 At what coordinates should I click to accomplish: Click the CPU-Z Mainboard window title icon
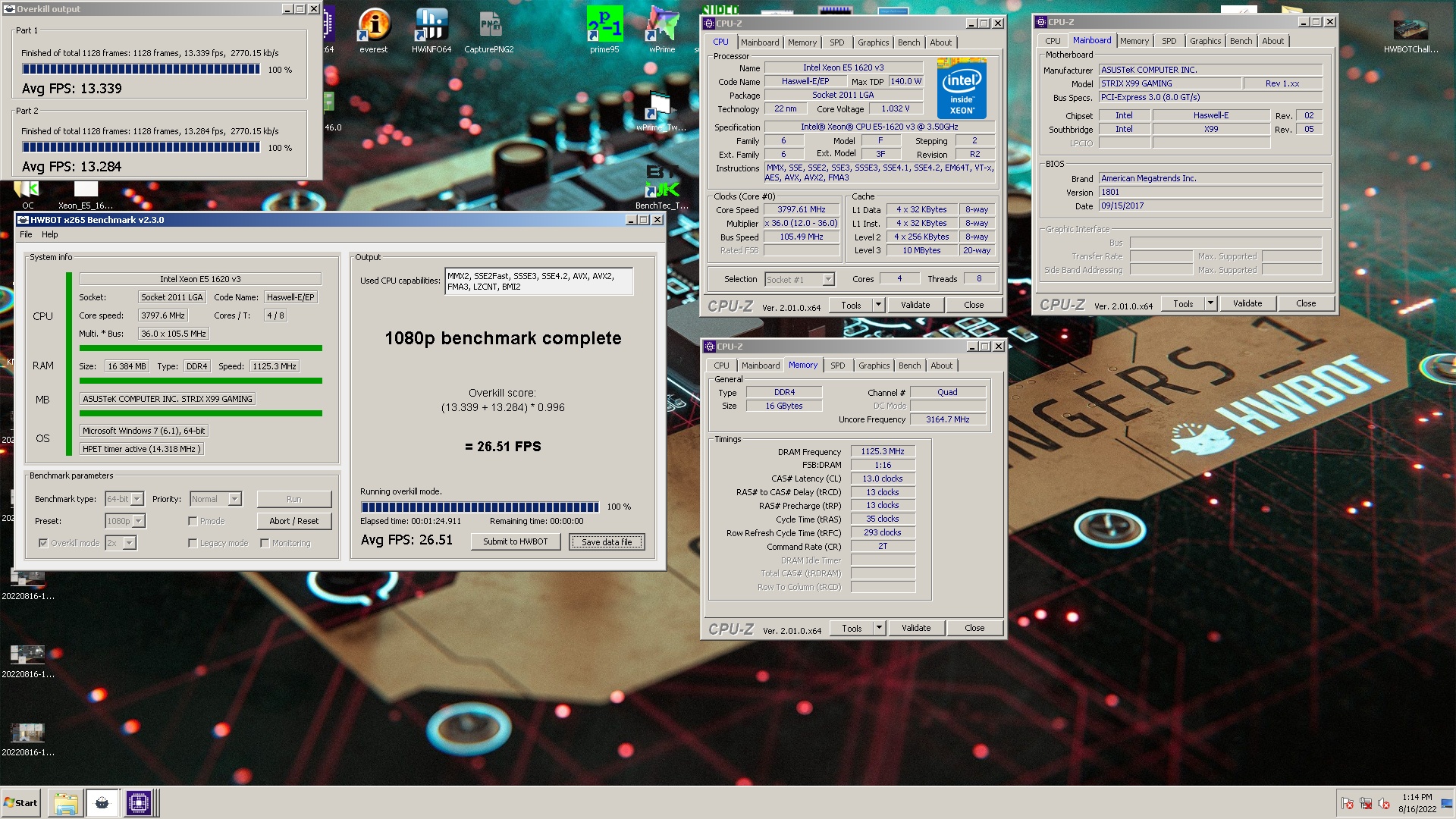point(1042,22)
